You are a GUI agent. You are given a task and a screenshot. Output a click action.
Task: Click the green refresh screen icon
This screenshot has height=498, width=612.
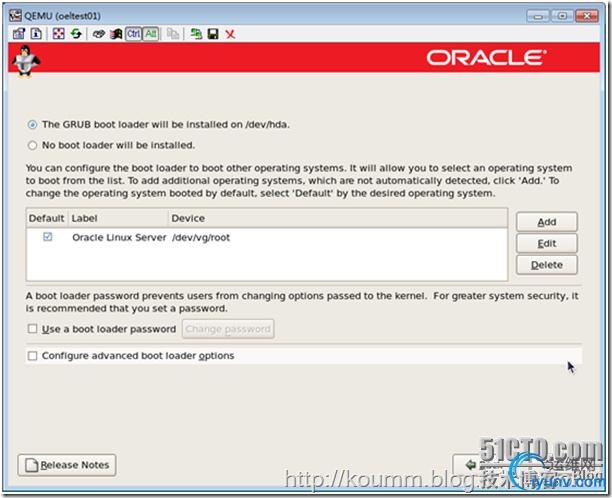76,34
